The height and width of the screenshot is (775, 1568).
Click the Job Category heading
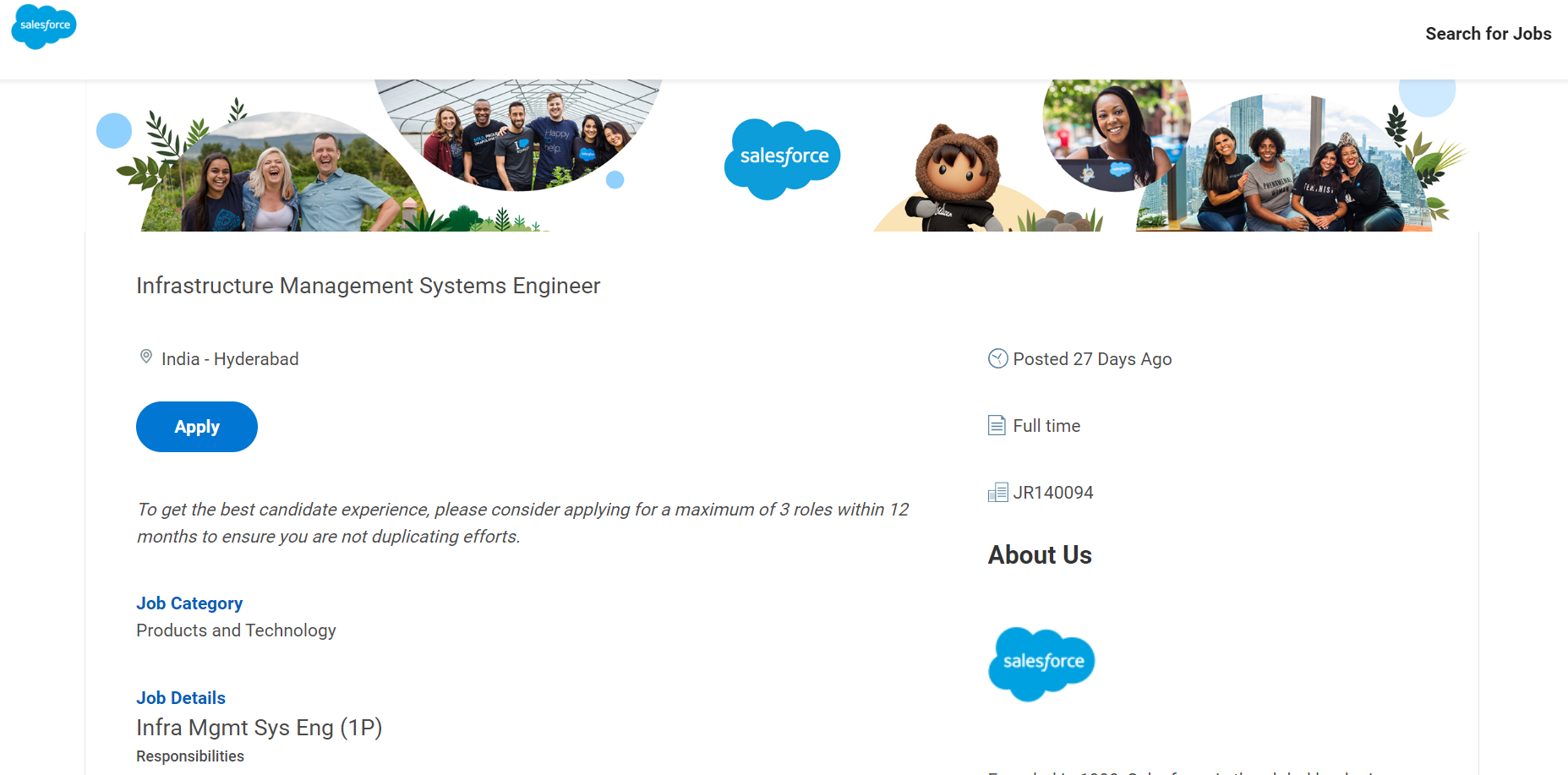click(x=189, y=603)
